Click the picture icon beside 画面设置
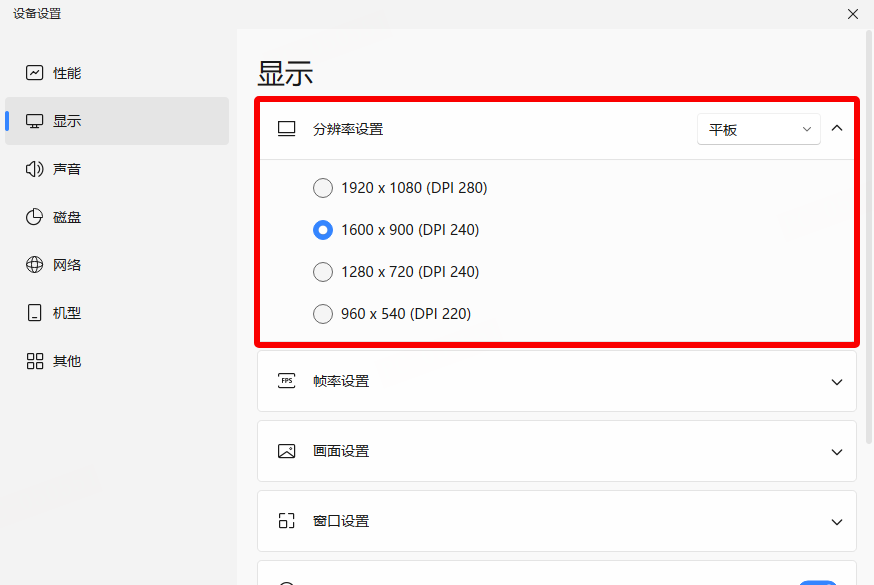The height and width of the screenshot is (585, 874). [287, 451]
